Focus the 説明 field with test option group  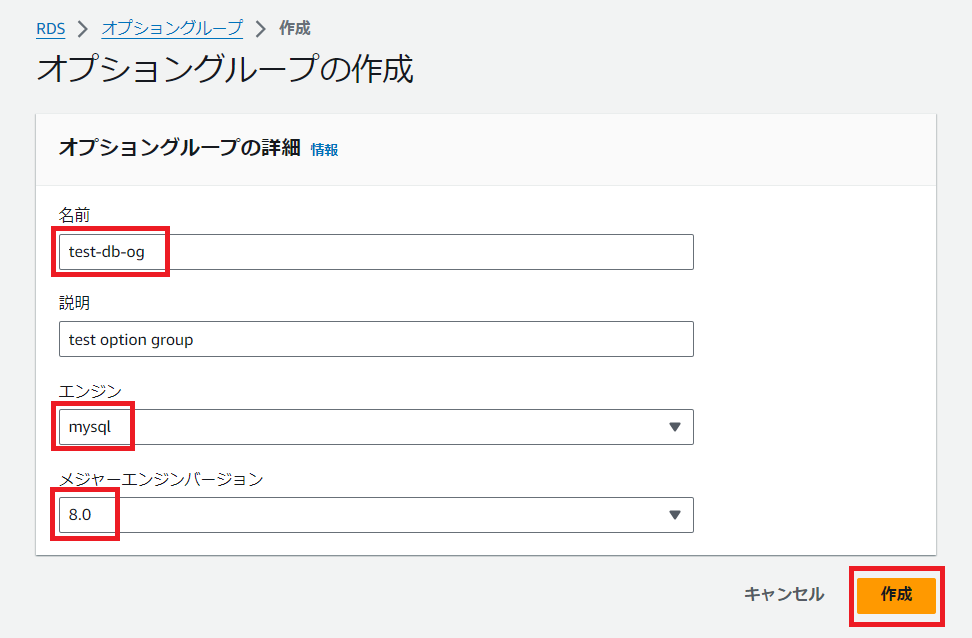(x=375, y=339)
